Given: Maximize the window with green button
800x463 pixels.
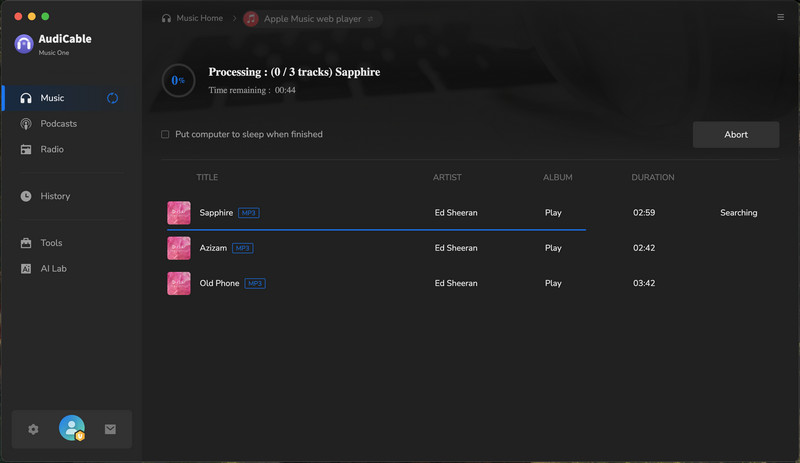Looking at the screenshot, I should (x=45, y=16).
